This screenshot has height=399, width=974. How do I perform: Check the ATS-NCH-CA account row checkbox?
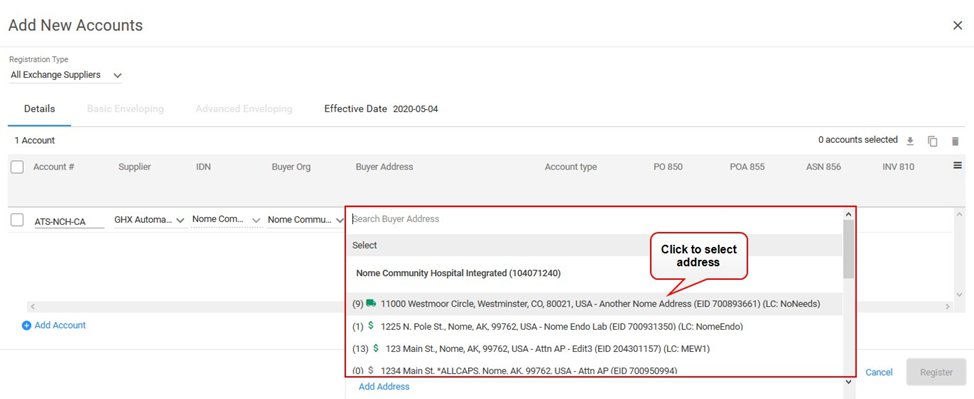click(x=17, y=220)
